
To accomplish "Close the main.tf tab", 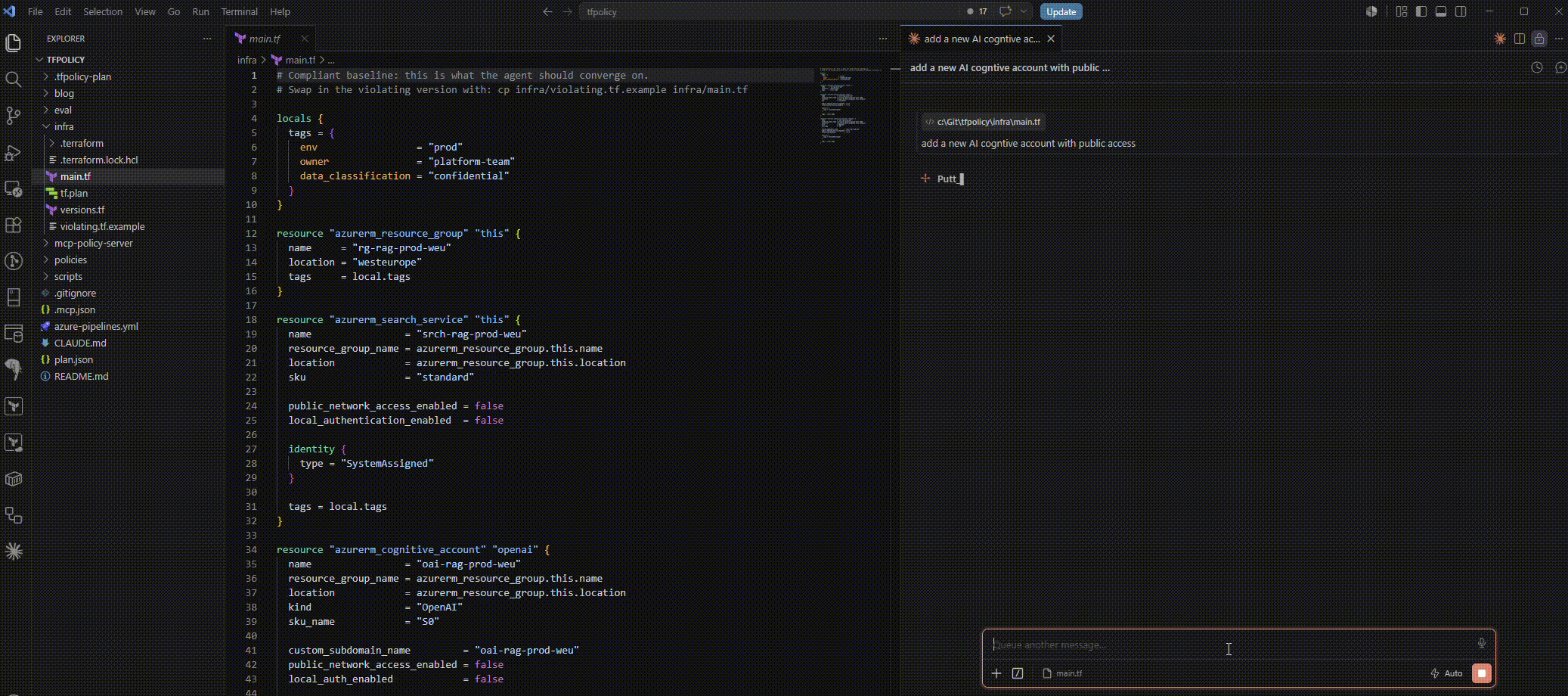I will coord(304,39).
